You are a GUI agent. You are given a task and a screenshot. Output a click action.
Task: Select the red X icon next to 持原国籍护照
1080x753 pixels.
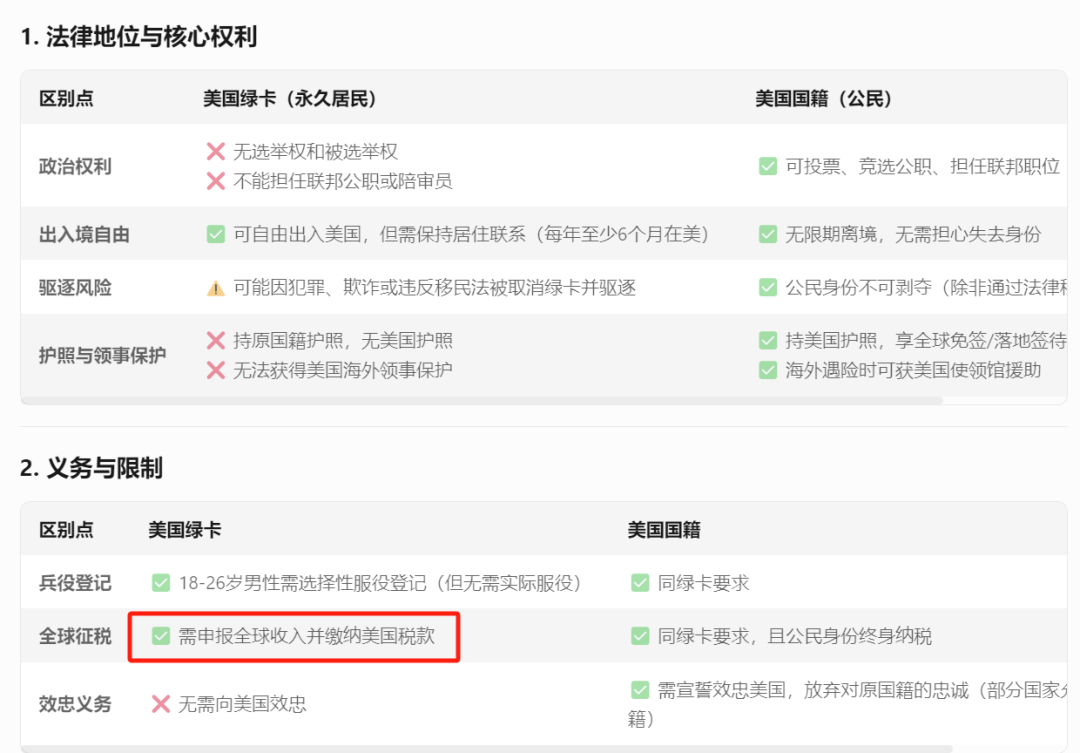pos(216,340)
